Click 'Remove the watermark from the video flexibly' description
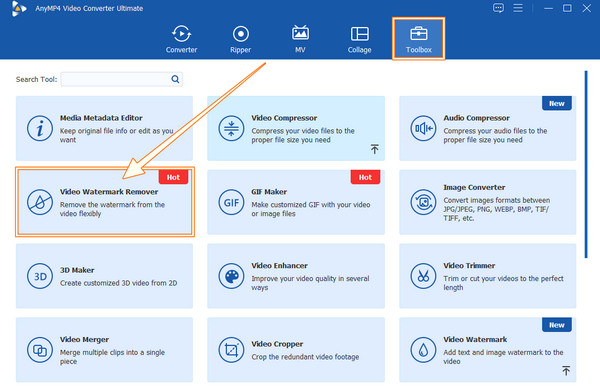This screenshot has height=387, width=600. (x=112, y=209)
